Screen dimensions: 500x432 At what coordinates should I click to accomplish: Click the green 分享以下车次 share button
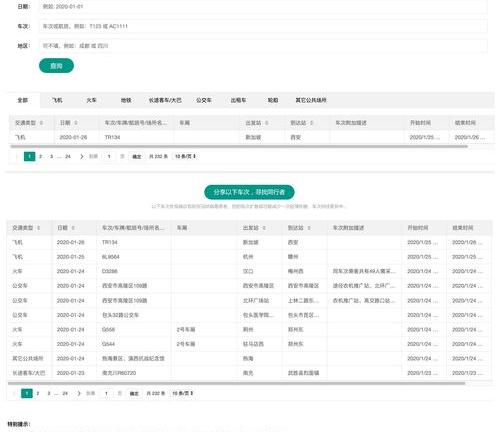pos(249,192)
